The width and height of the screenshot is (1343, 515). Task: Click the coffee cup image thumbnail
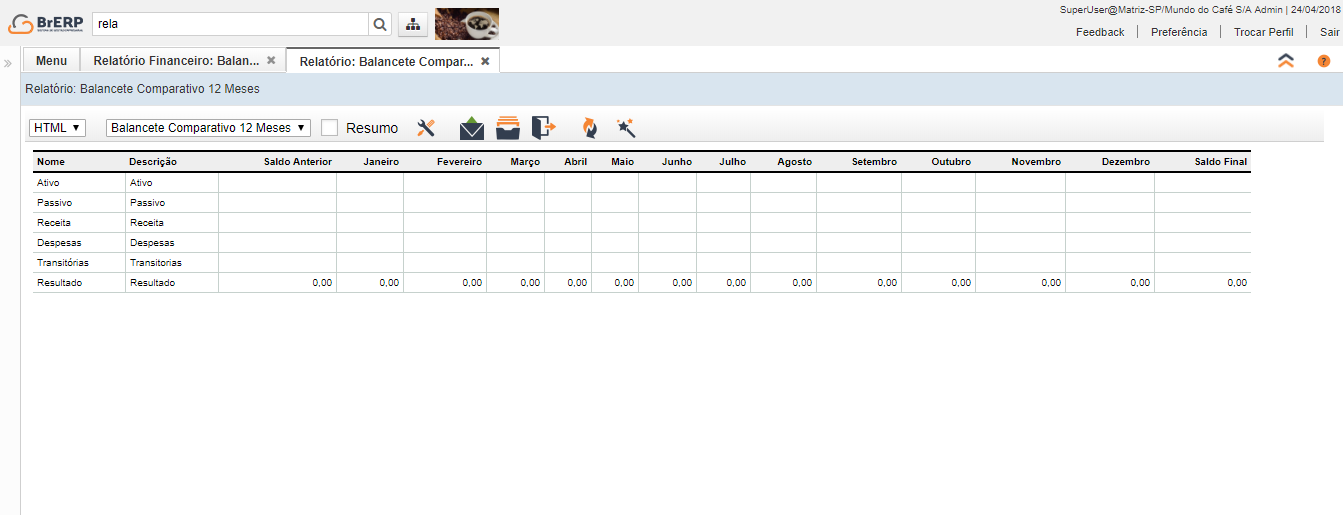pos(467,23)
